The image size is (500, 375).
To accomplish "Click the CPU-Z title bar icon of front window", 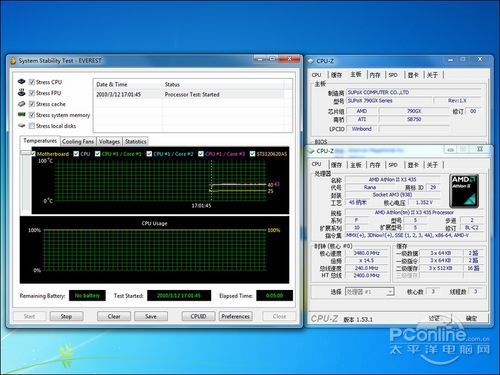I will pos(311,151).
